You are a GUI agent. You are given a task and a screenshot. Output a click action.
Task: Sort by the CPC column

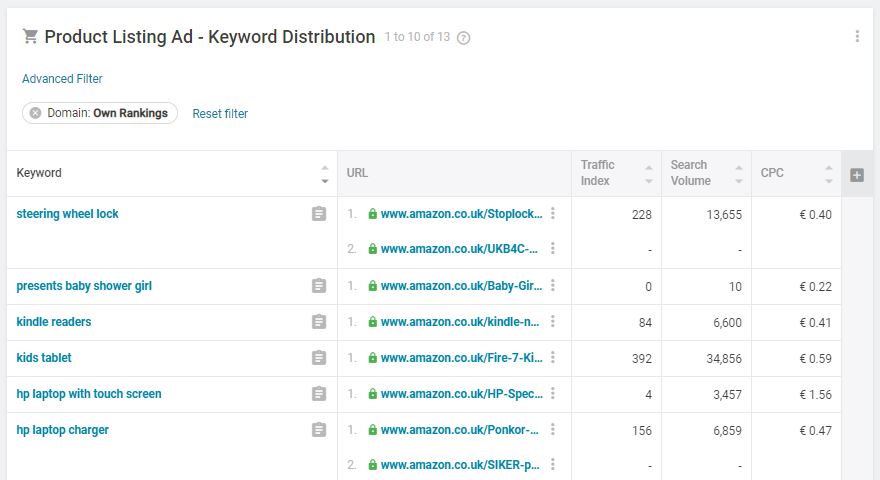click(828, 174)
